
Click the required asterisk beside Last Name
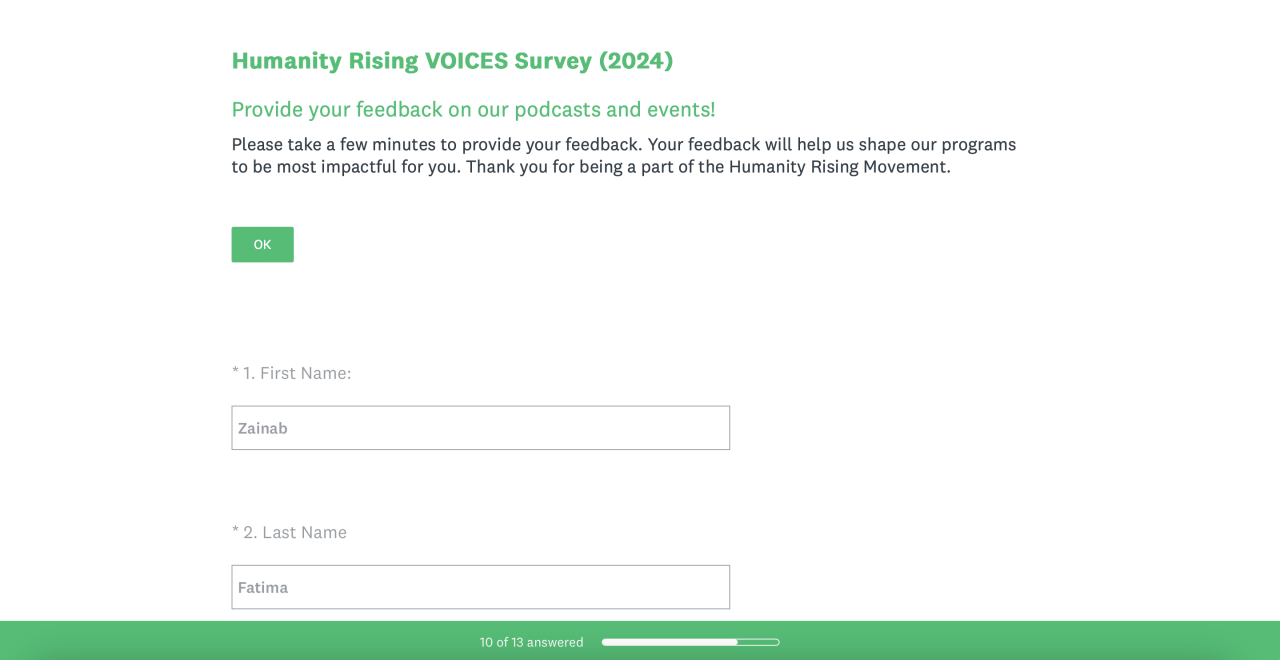pos(235,531)
